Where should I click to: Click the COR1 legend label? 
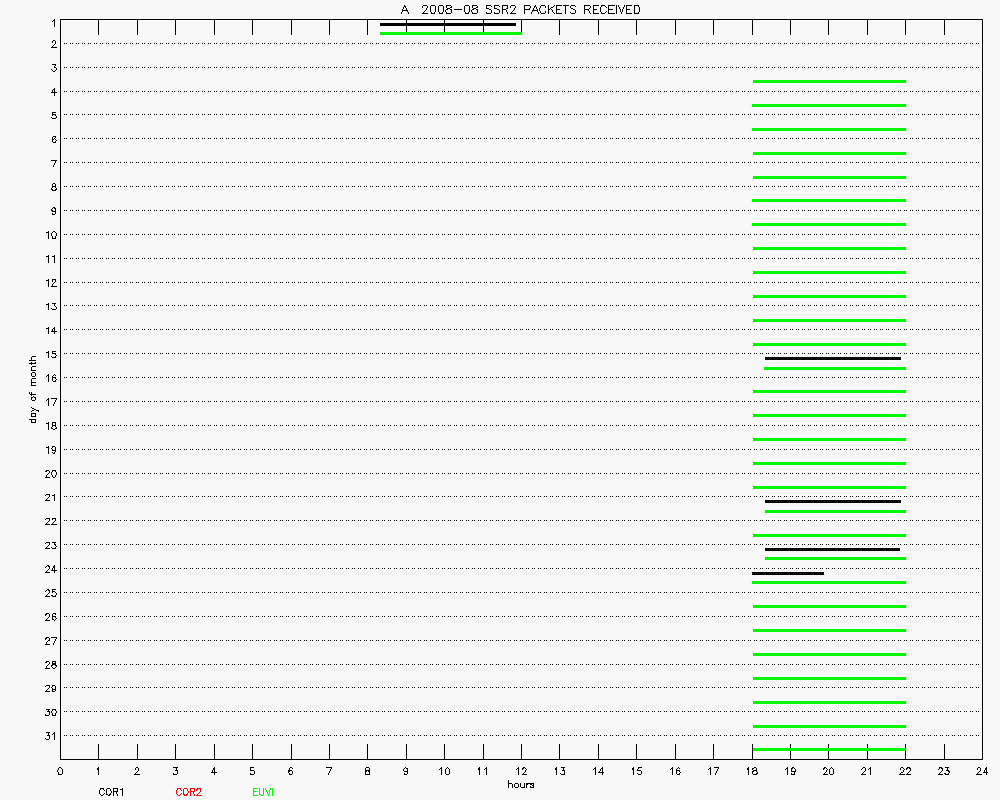(x=111, y=792)
